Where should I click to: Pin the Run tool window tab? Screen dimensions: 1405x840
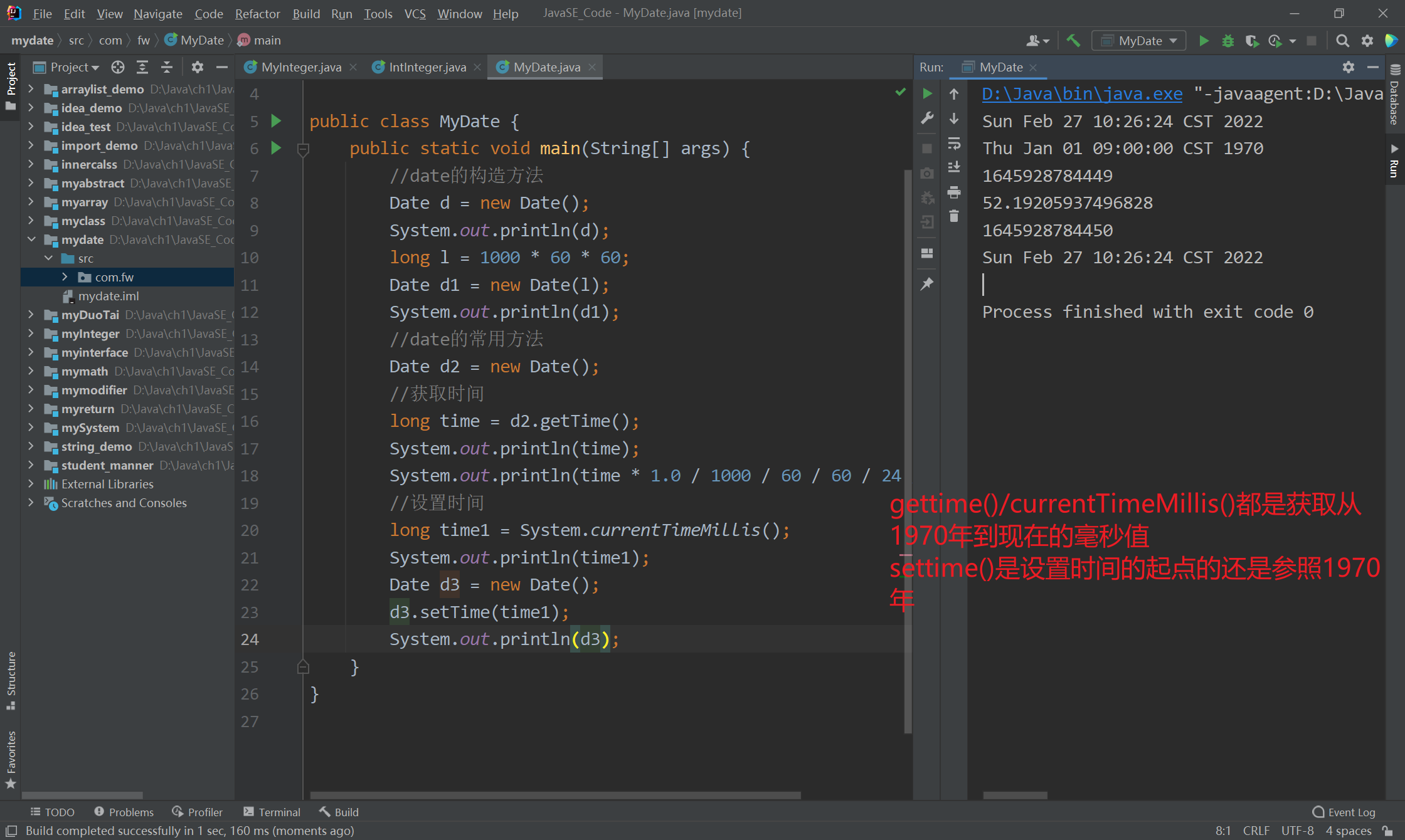point(927,283)
